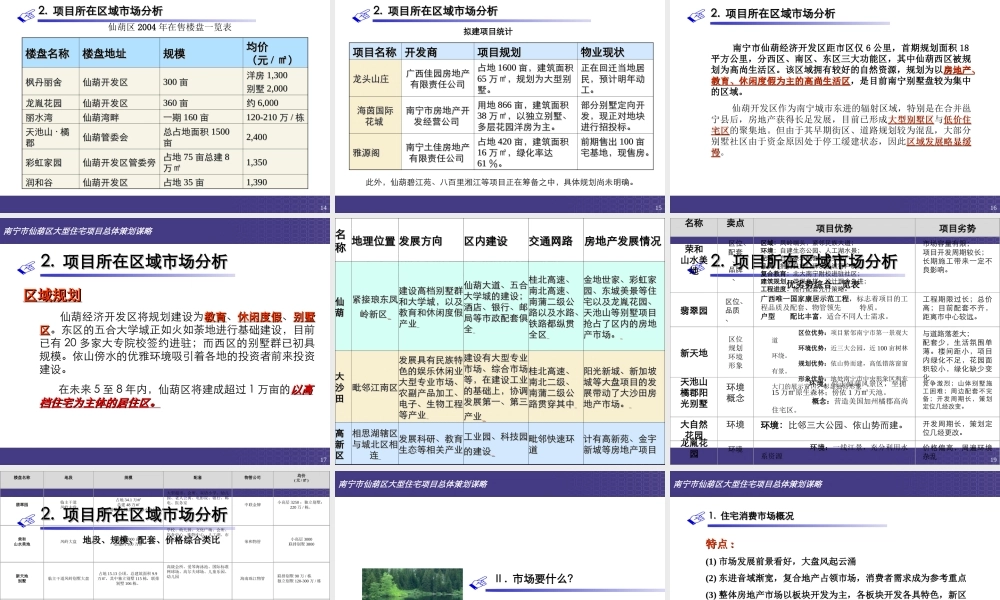The height and width of the screenshot is (600, 1000).
Task: Click the red italic text 档住宅为主体的居住区
Action: point(99,403)
